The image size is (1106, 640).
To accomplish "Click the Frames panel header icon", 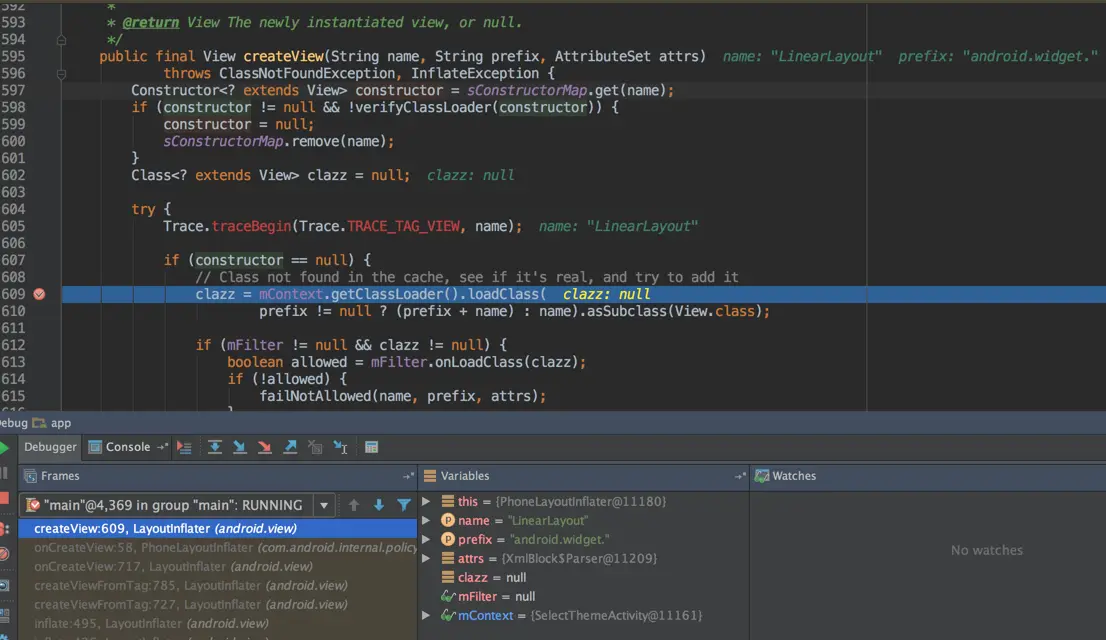I will tap(30, 476).
